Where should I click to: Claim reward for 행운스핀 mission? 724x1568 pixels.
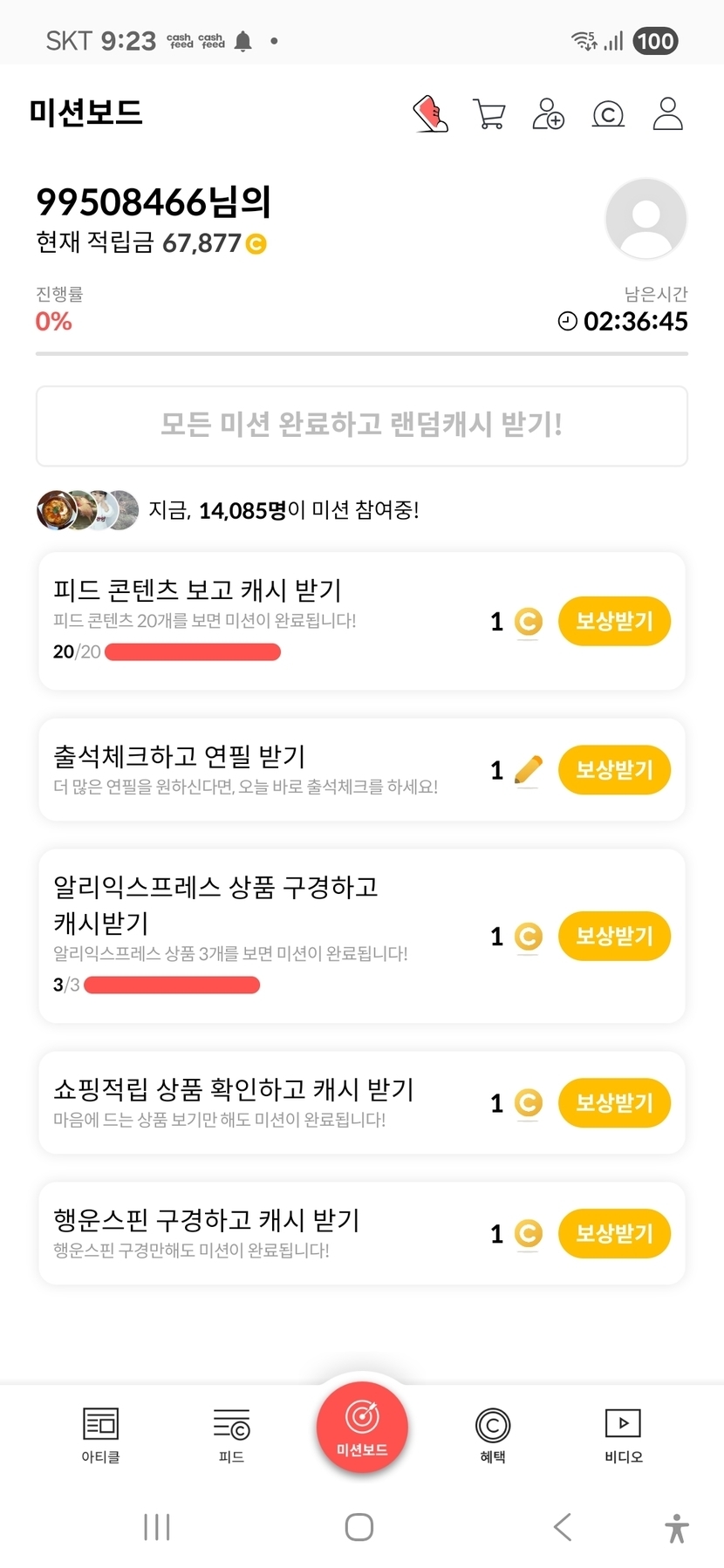coord(614,1233)
